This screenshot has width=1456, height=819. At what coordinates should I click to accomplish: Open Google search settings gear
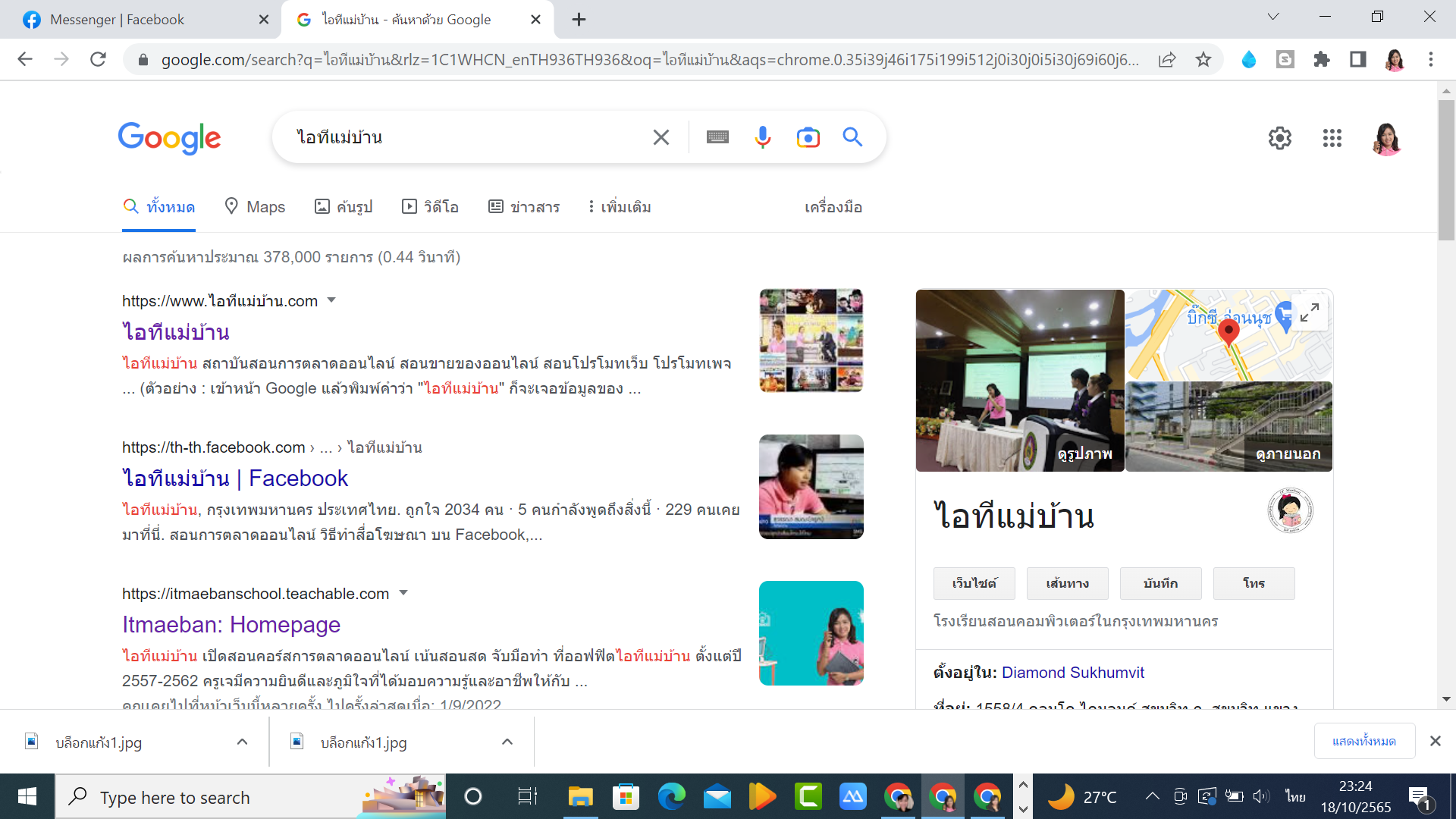[1280, 138]
